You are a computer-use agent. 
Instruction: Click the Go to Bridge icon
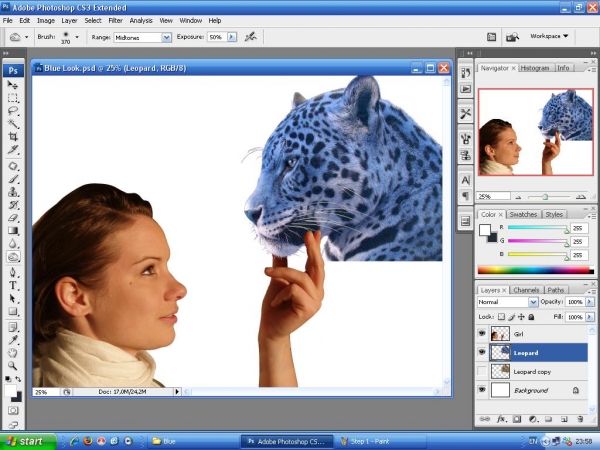pos(512,37)
